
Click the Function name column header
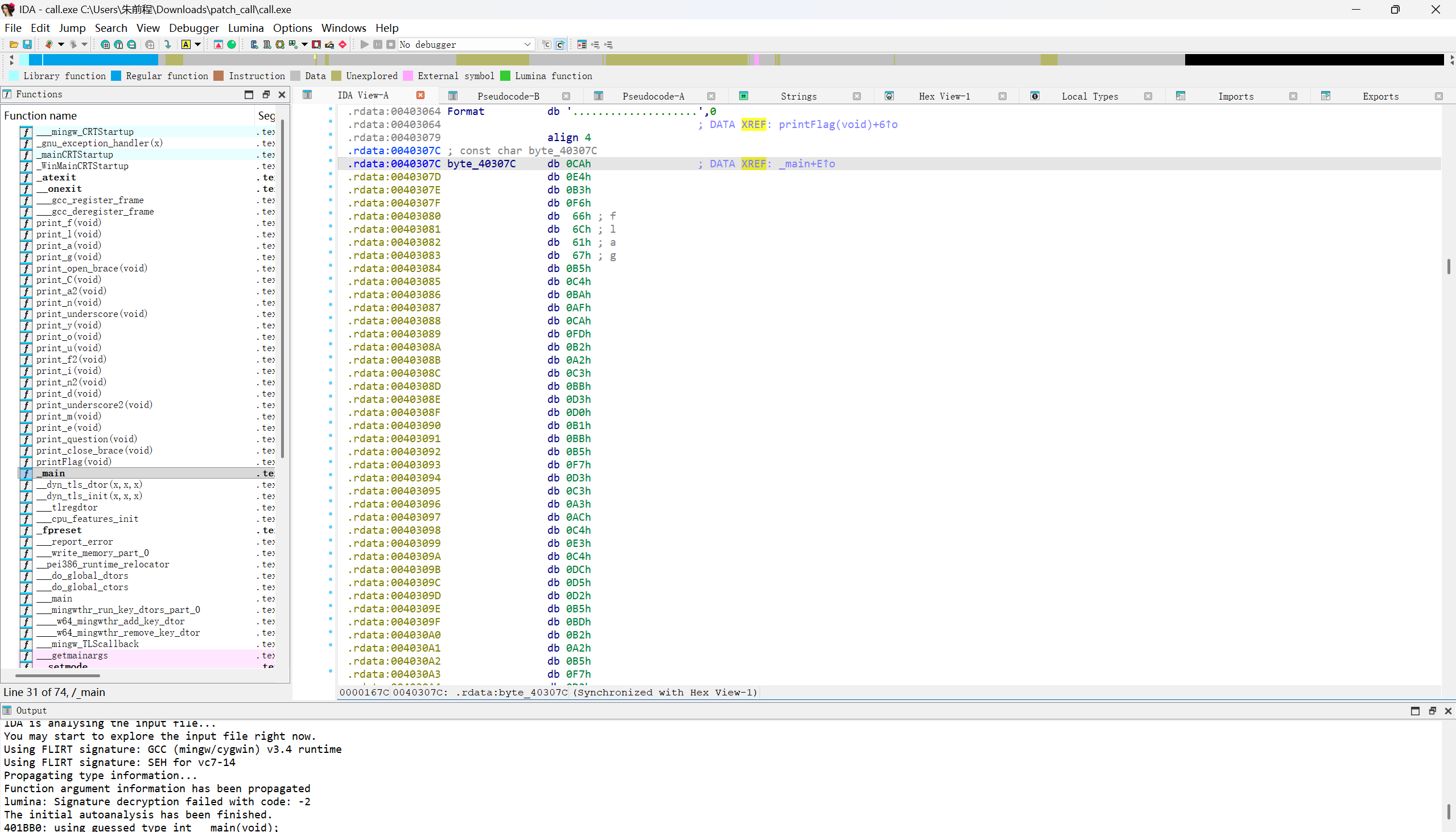pyautogui.click(x=40, y=116)
